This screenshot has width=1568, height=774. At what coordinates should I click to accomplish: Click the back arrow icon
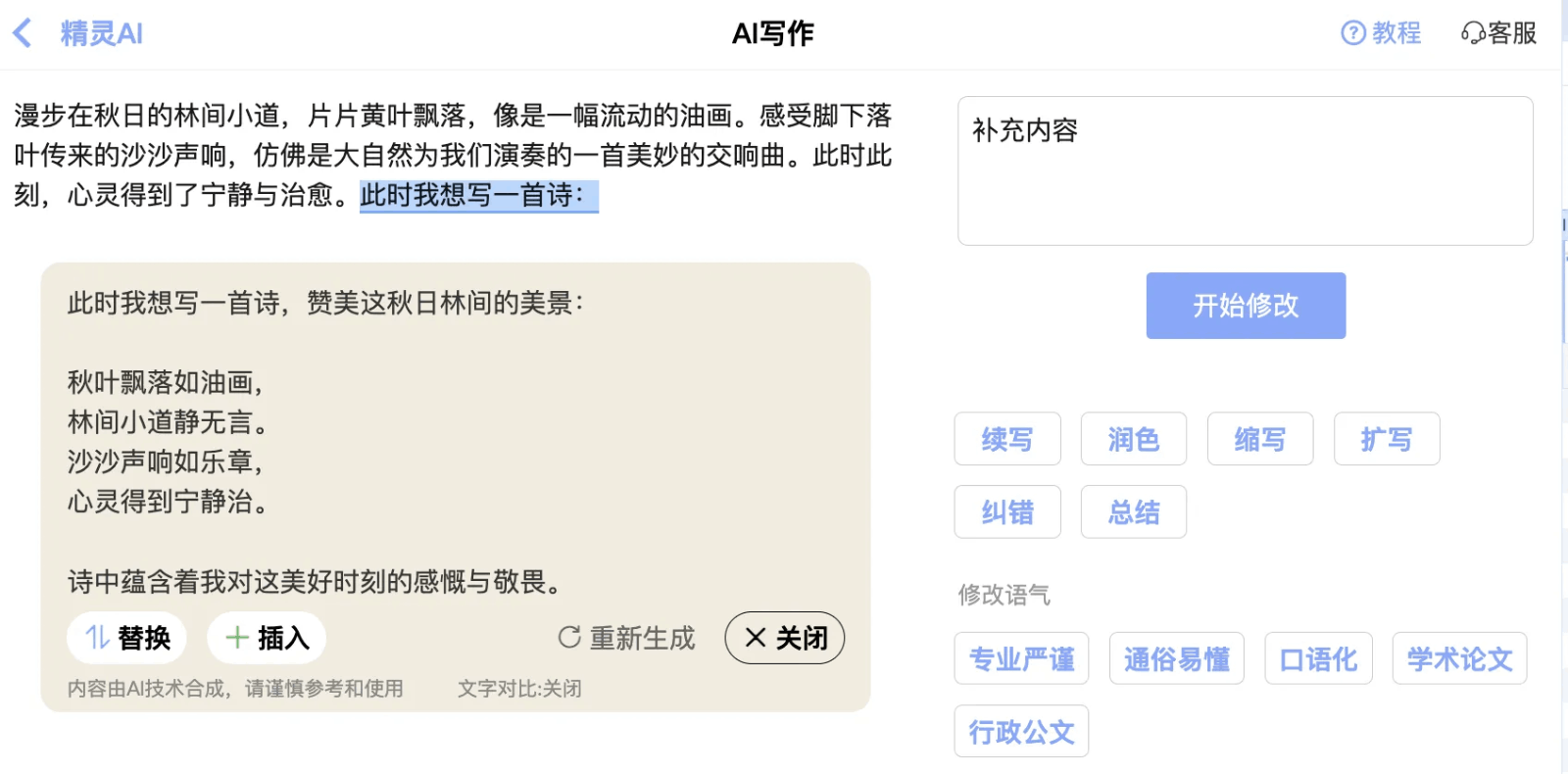click(x=23, y=33)
